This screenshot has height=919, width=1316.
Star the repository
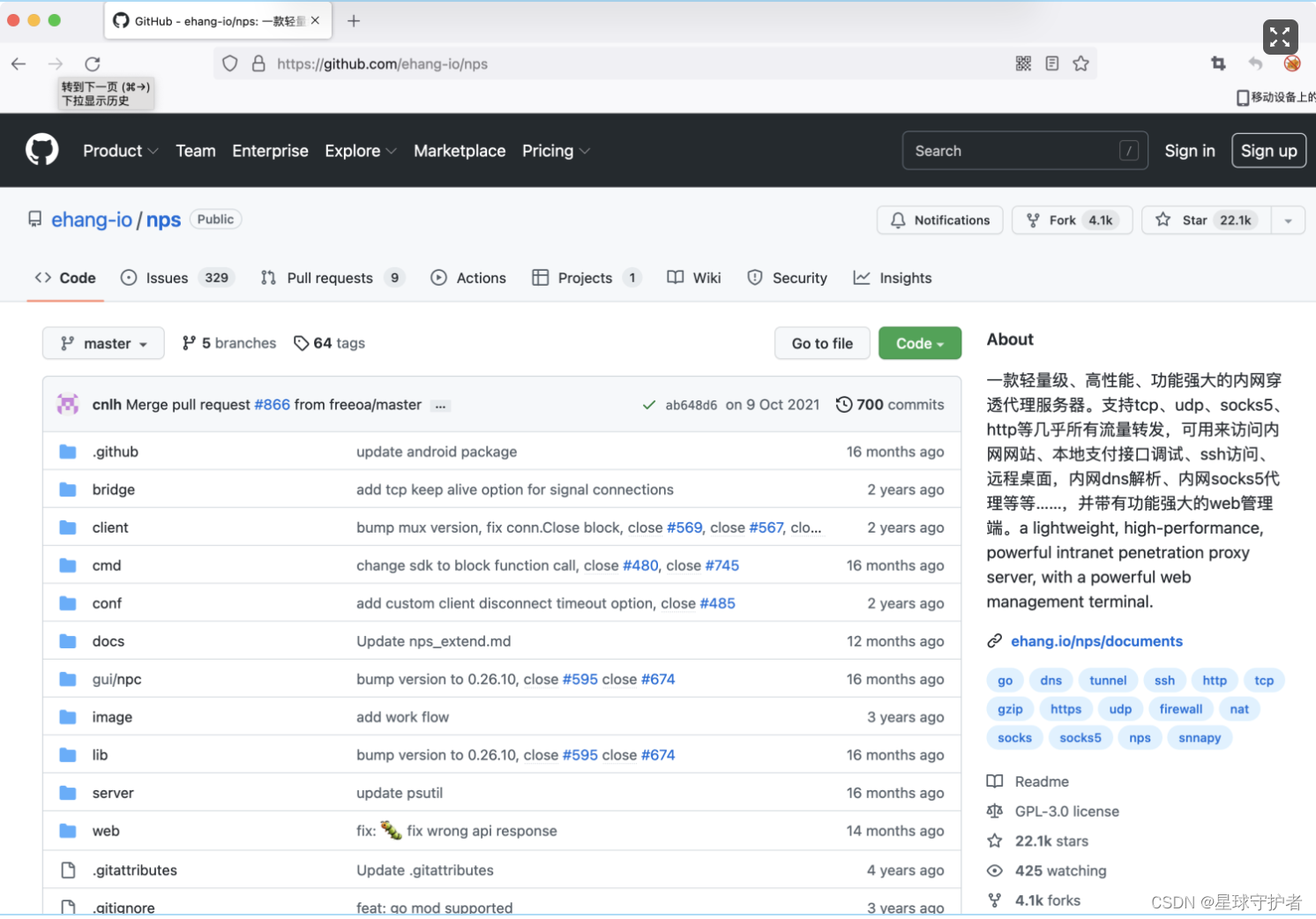tap(1207, 220)
